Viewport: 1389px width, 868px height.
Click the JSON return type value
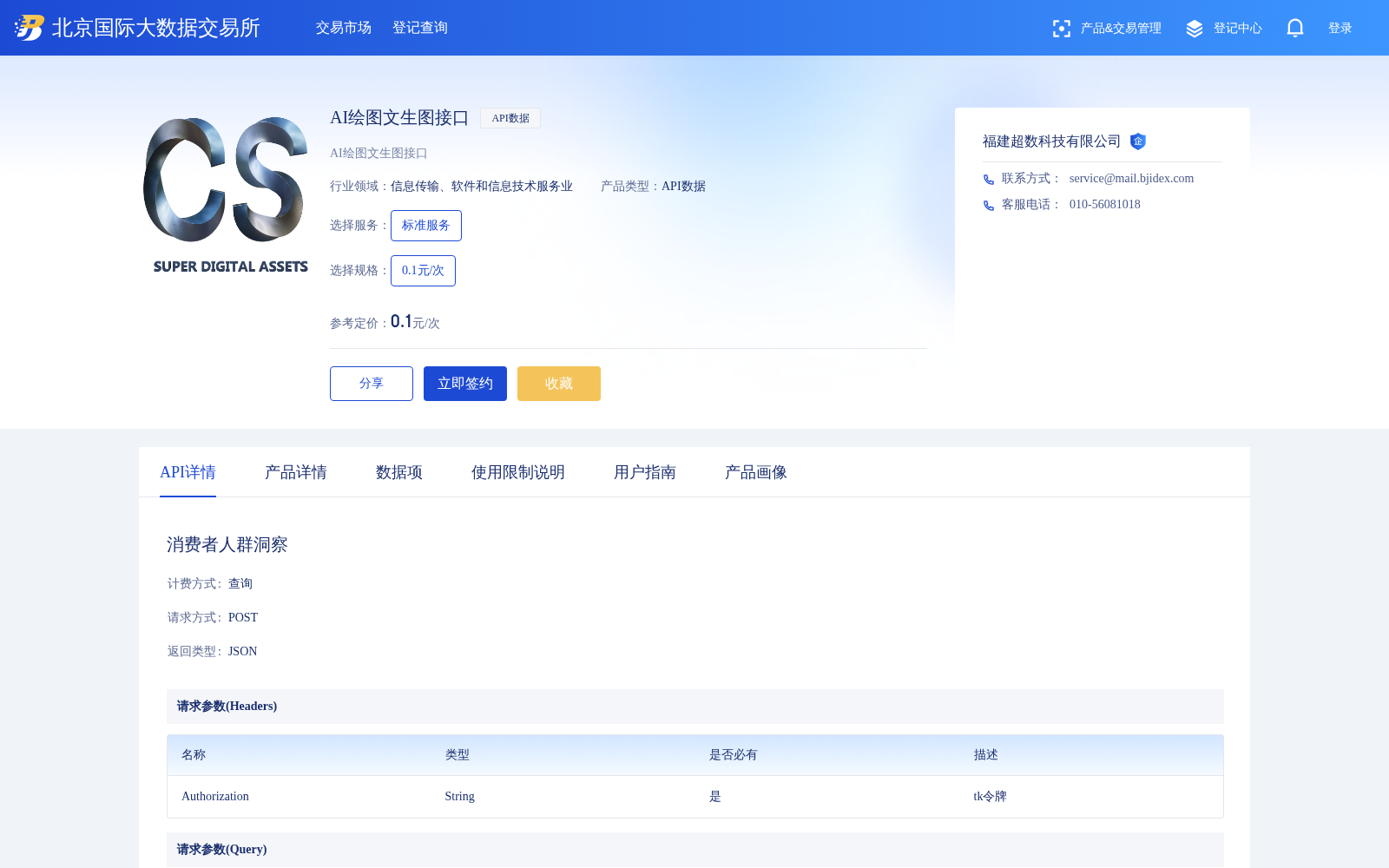point(243,652)
